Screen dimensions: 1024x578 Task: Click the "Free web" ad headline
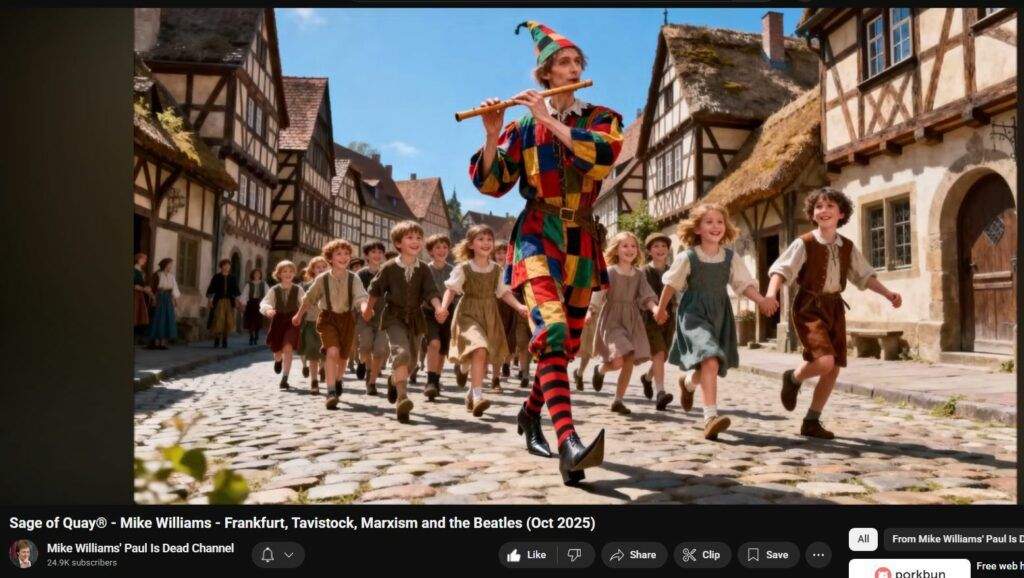(998, 566)
